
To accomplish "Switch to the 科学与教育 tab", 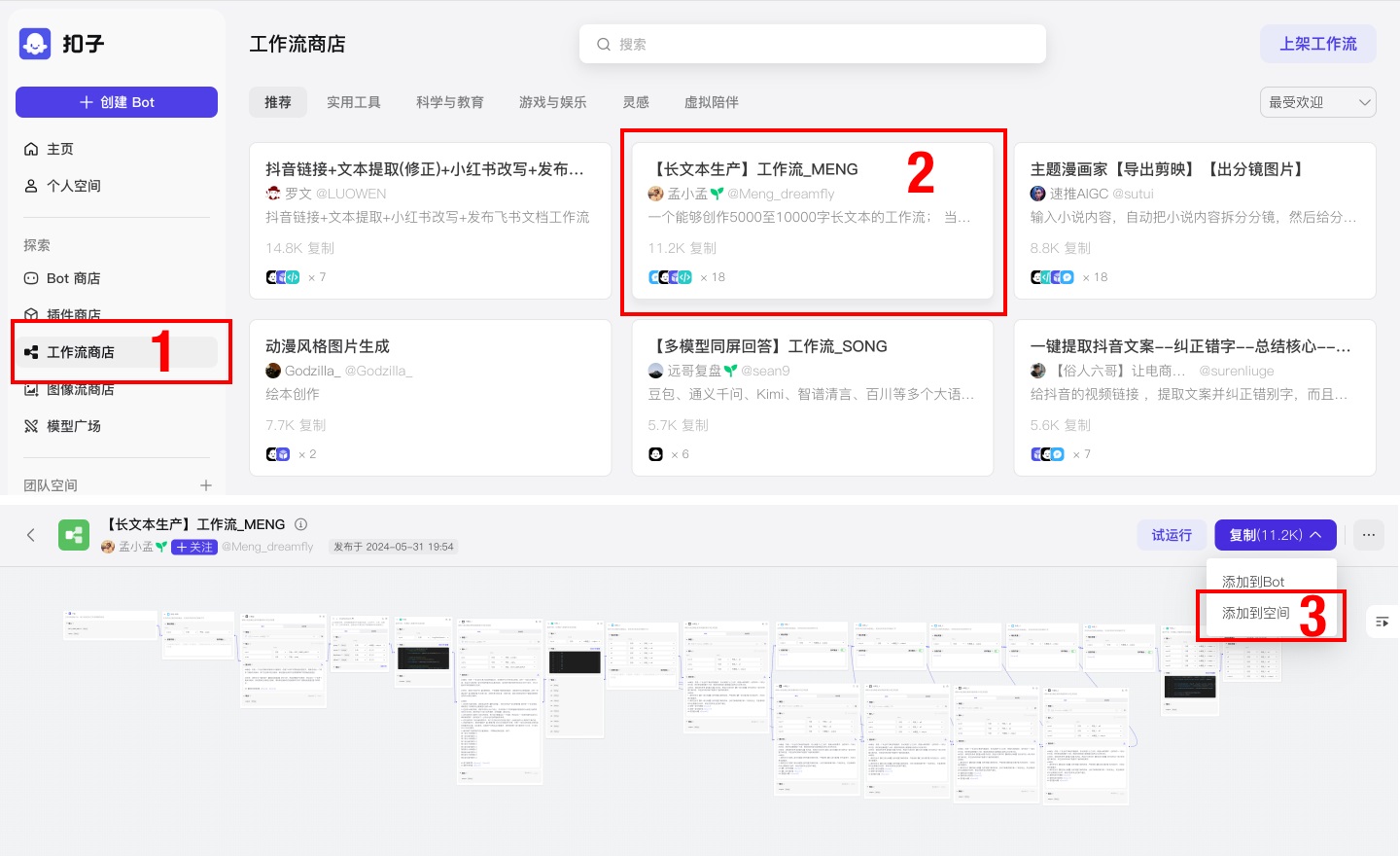I will tap(450, 102).
